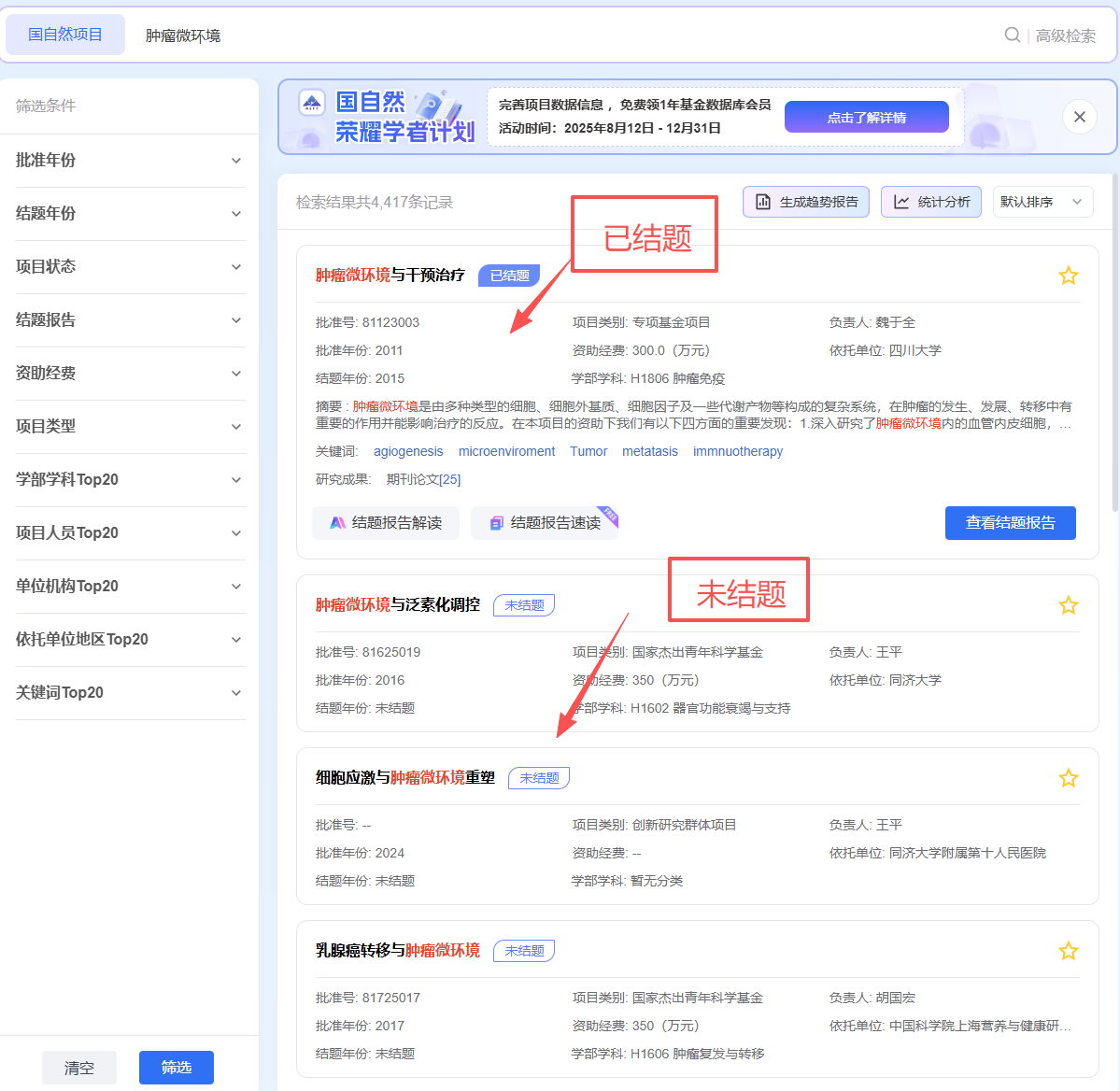Image resolution: width=1120 pixels, height=1091 pixels.
Task: Click keyword metatasis
Action: click(650, 451)
